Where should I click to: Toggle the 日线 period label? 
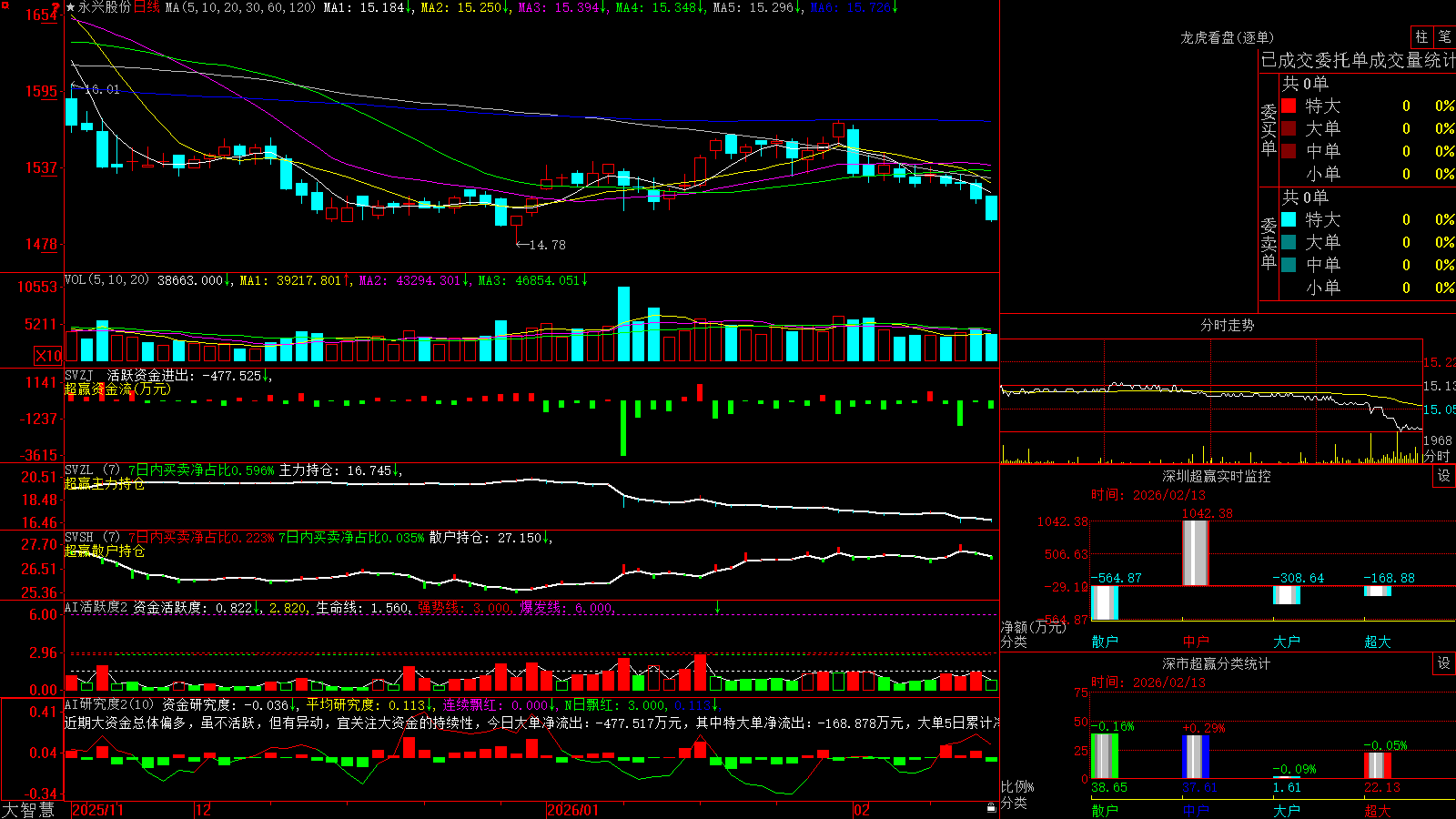(147, 7)
